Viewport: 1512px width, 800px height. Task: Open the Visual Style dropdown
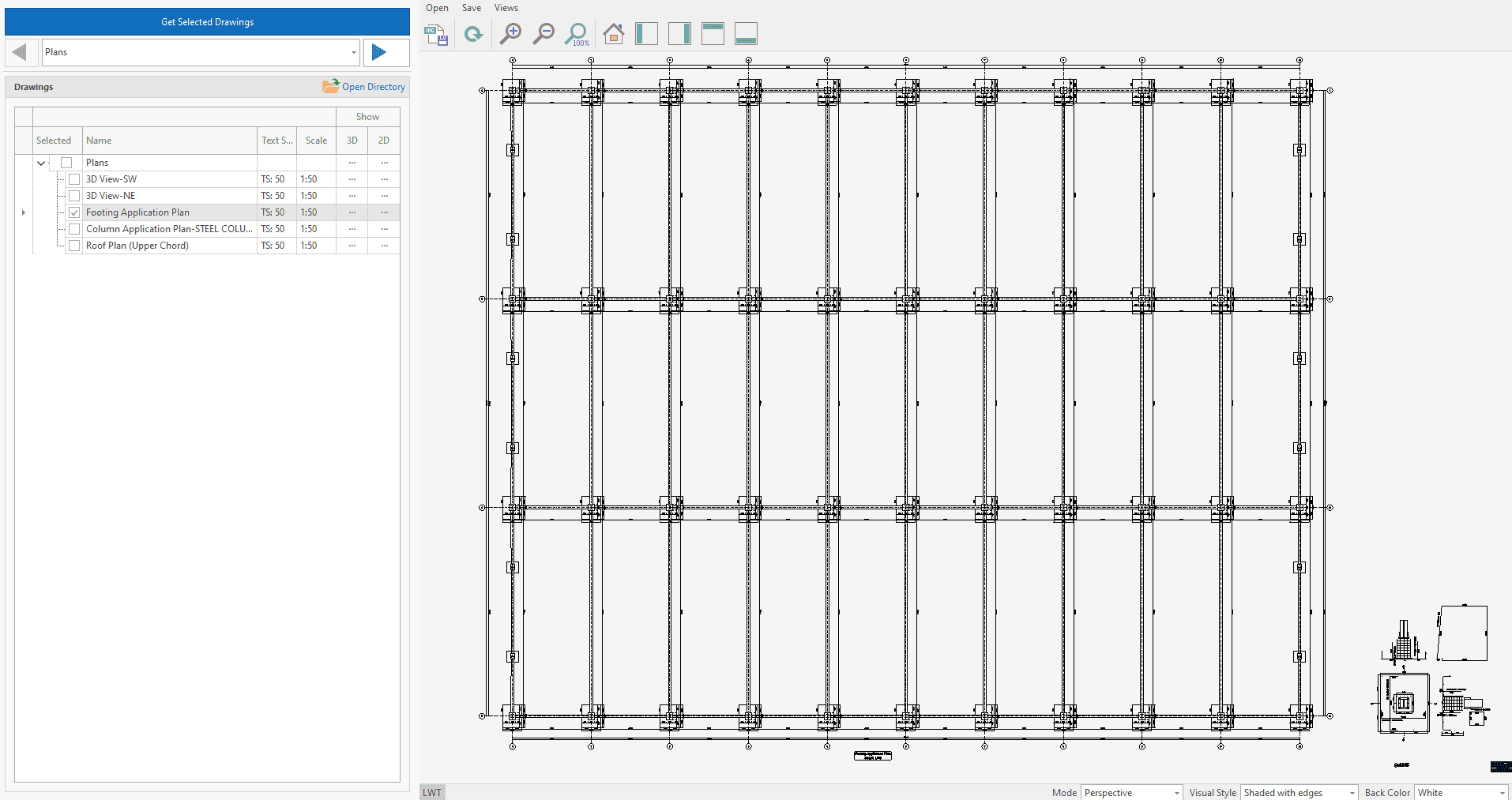pyautogui.click(x=1299, y=792)
